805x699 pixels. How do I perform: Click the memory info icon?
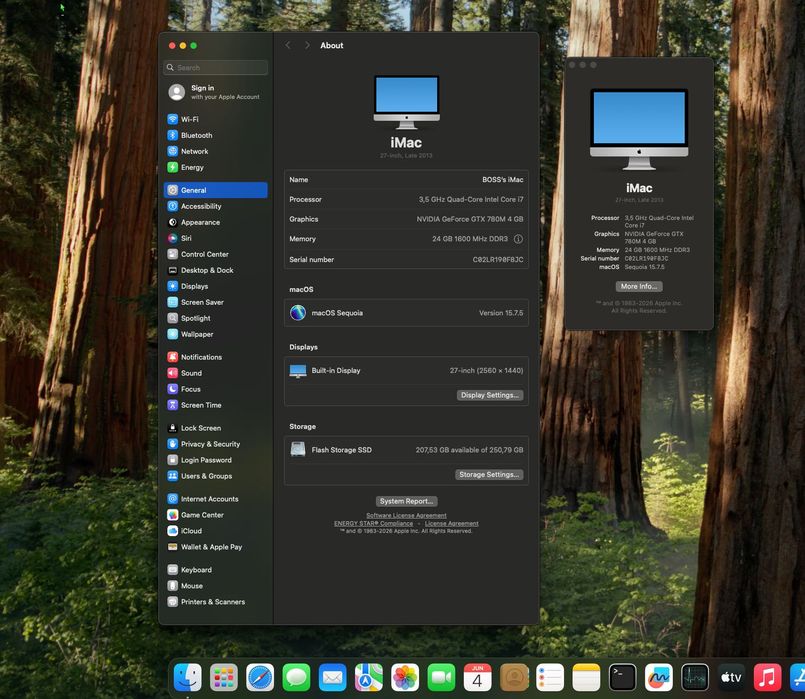click(x=518, y=239)
